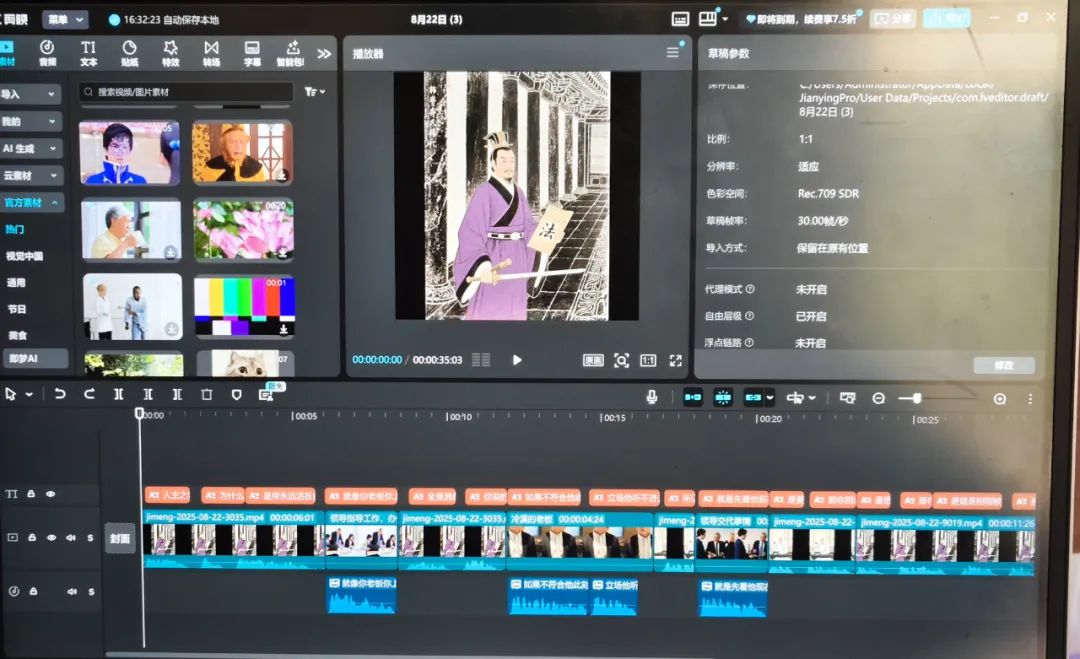
Task: Open the player panel hamburger menu
Action: (x=672, y=52)
